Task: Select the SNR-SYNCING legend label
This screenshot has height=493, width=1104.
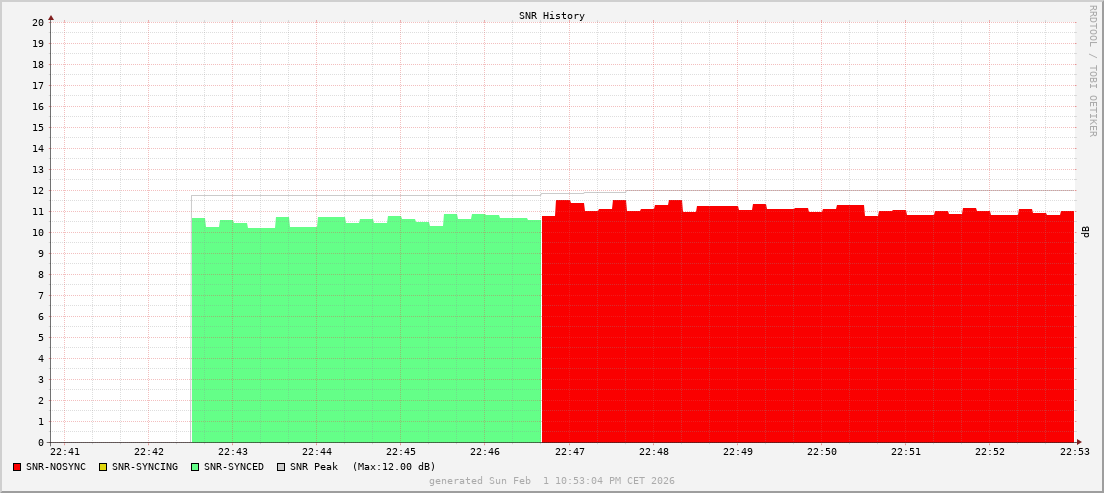Action: pos(145,467)
